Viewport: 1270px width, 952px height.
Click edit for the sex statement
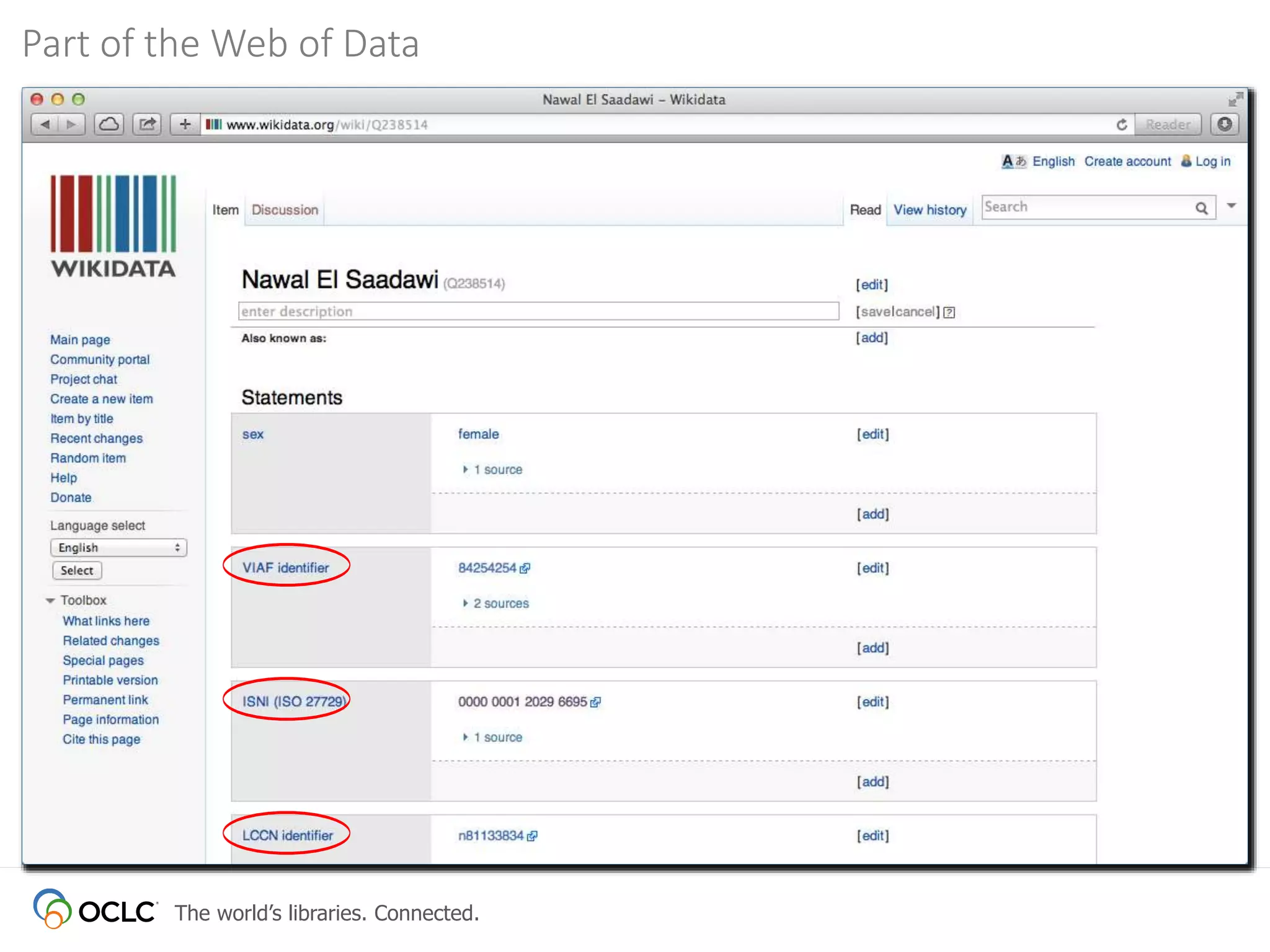point(873,434)
